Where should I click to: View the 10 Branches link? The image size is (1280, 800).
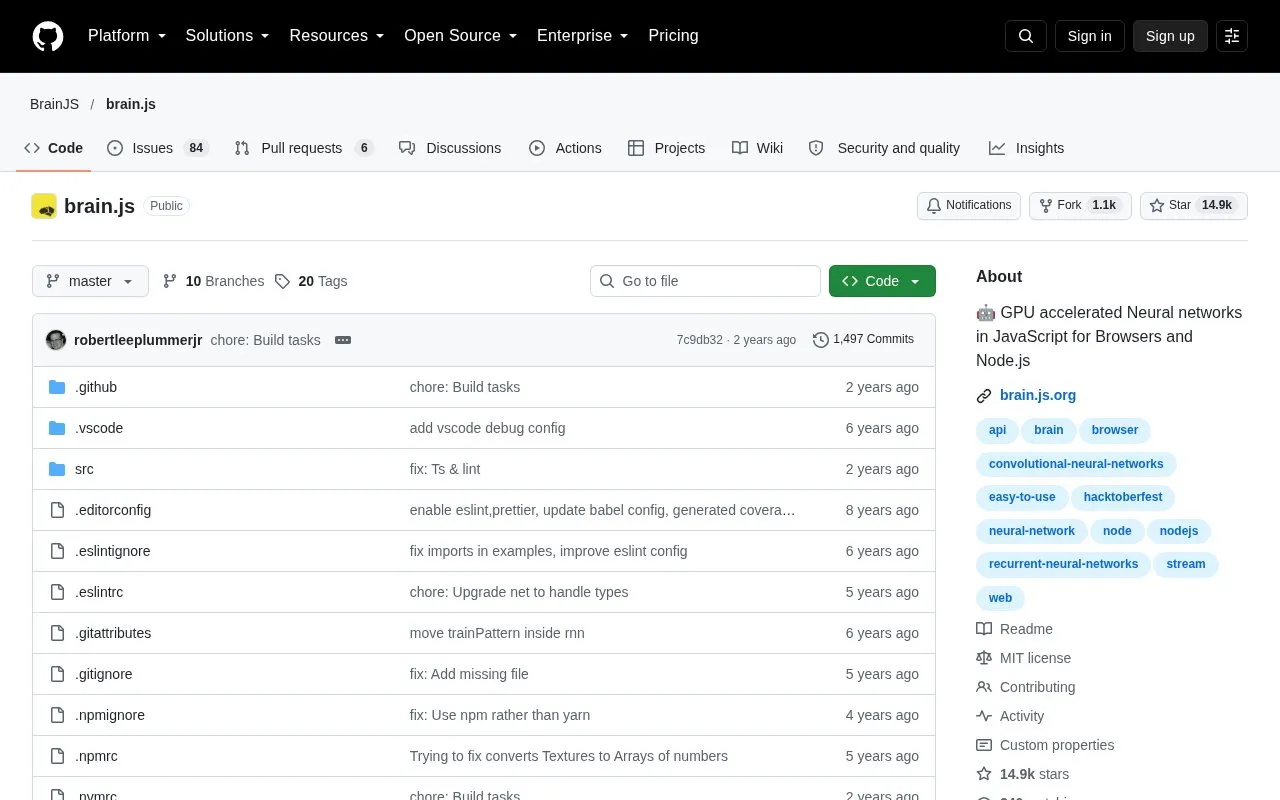pos(213,281)
